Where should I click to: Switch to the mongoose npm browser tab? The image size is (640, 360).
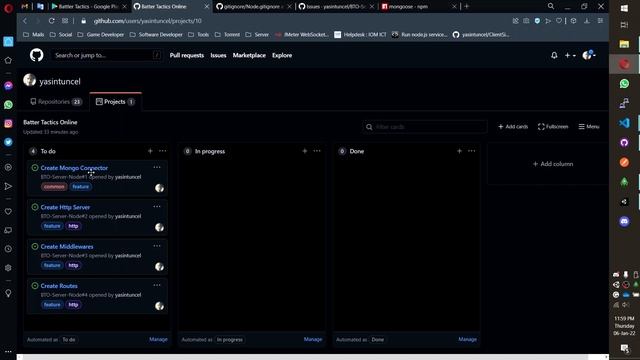click(x=418, y=7)
